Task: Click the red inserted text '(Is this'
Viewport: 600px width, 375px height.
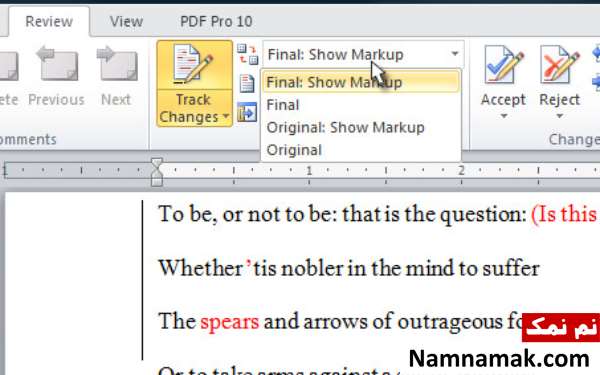Action: [564, 214]
